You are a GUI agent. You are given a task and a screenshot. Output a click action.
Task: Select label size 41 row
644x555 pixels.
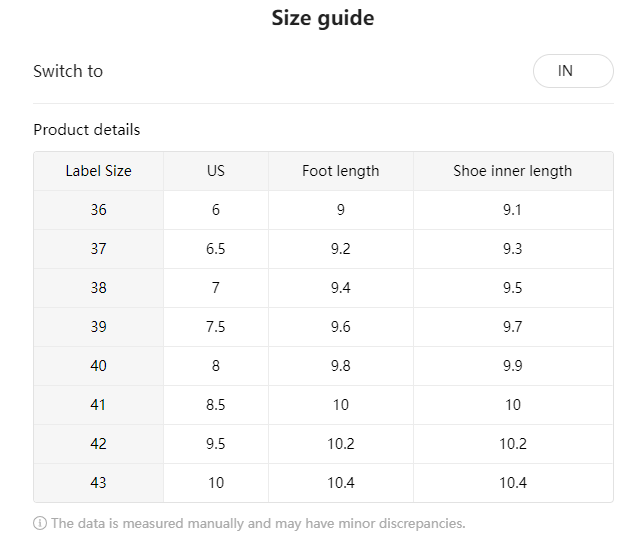pyautogui.click(x=323, y=405)
